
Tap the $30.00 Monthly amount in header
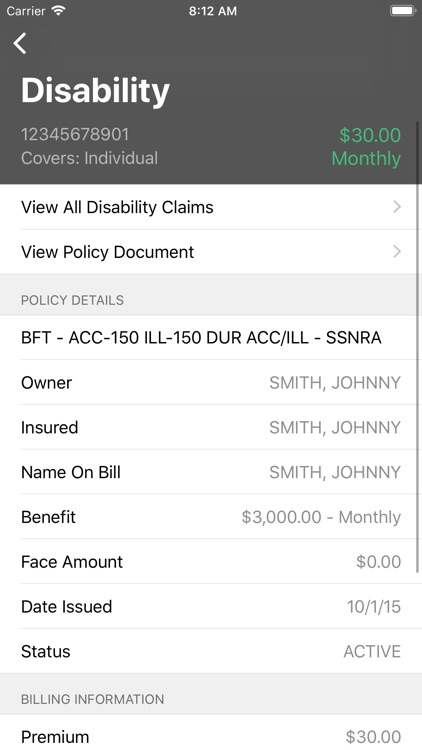pos(366,147)
